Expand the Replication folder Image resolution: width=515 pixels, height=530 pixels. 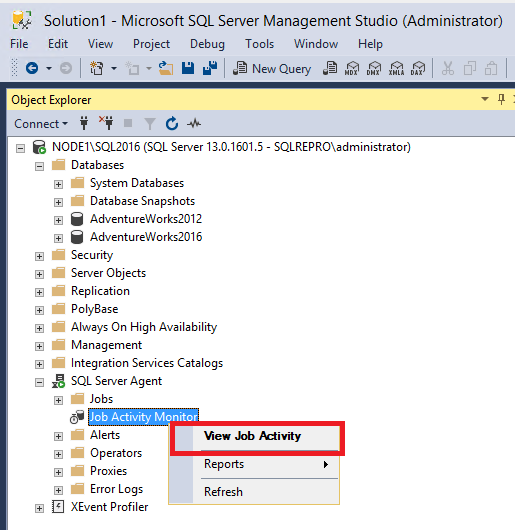click(40, 292)
